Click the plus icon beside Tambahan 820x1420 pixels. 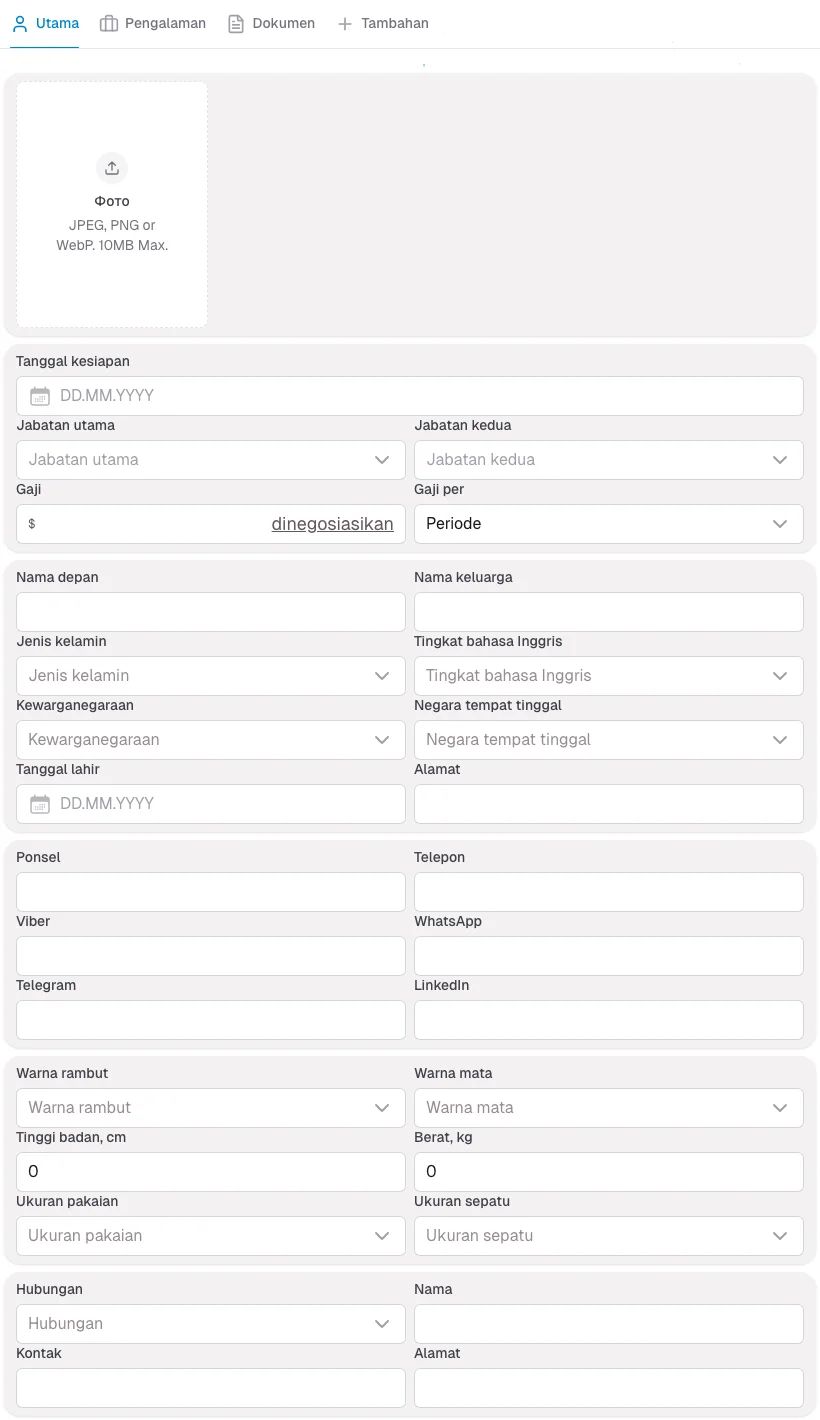(344, 22)
